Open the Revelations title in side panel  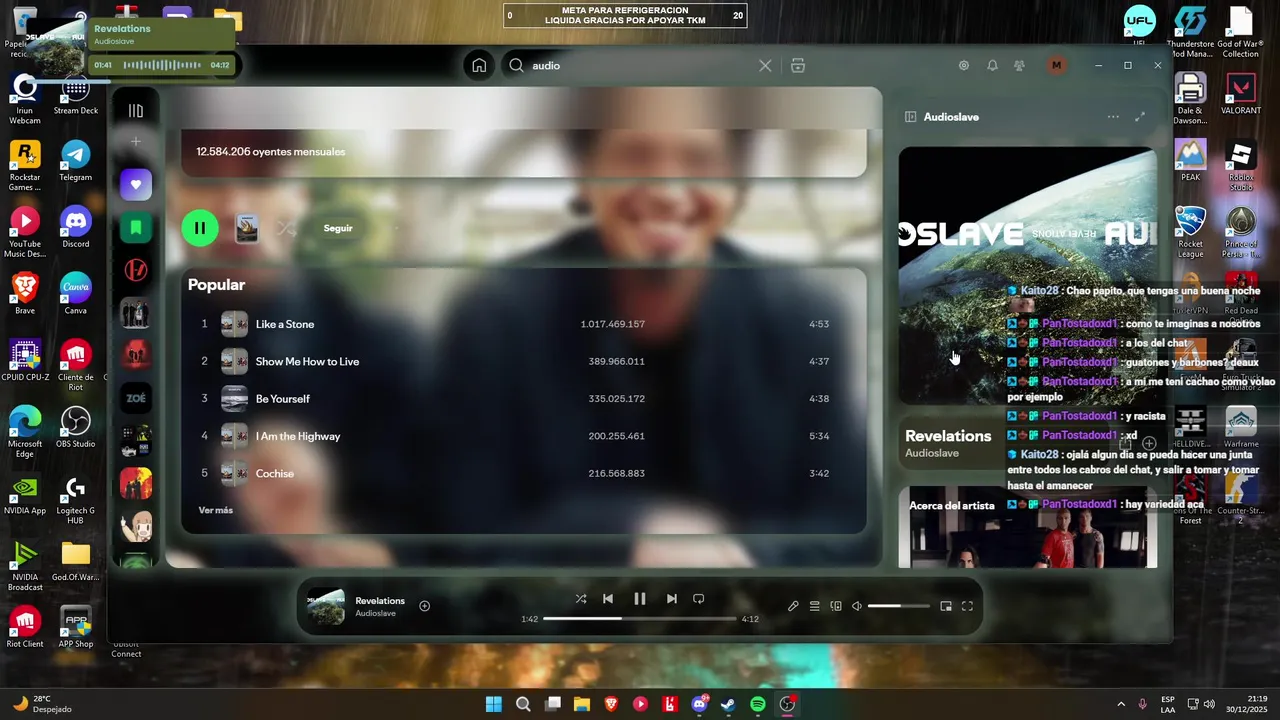[948, 436]
